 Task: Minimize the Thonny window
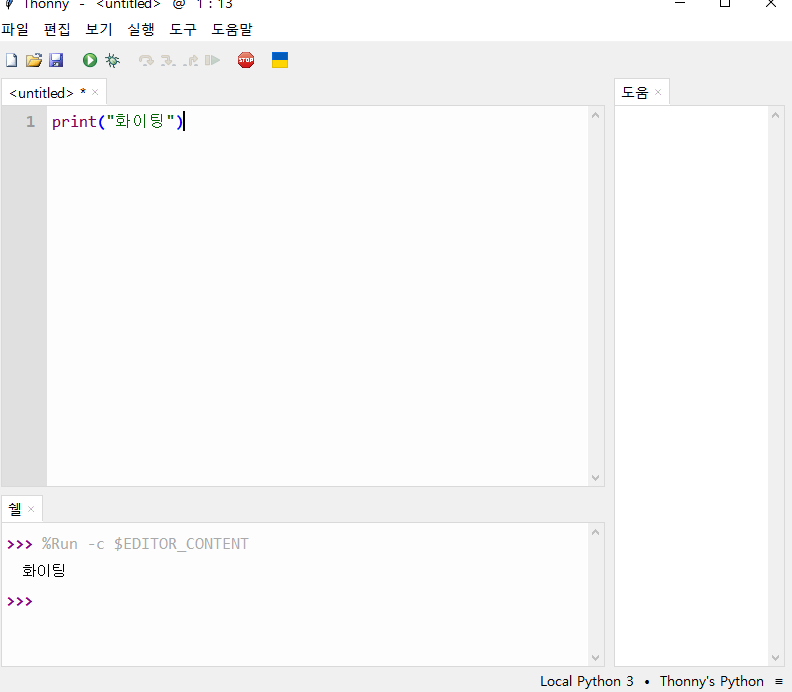pos(680,3)
